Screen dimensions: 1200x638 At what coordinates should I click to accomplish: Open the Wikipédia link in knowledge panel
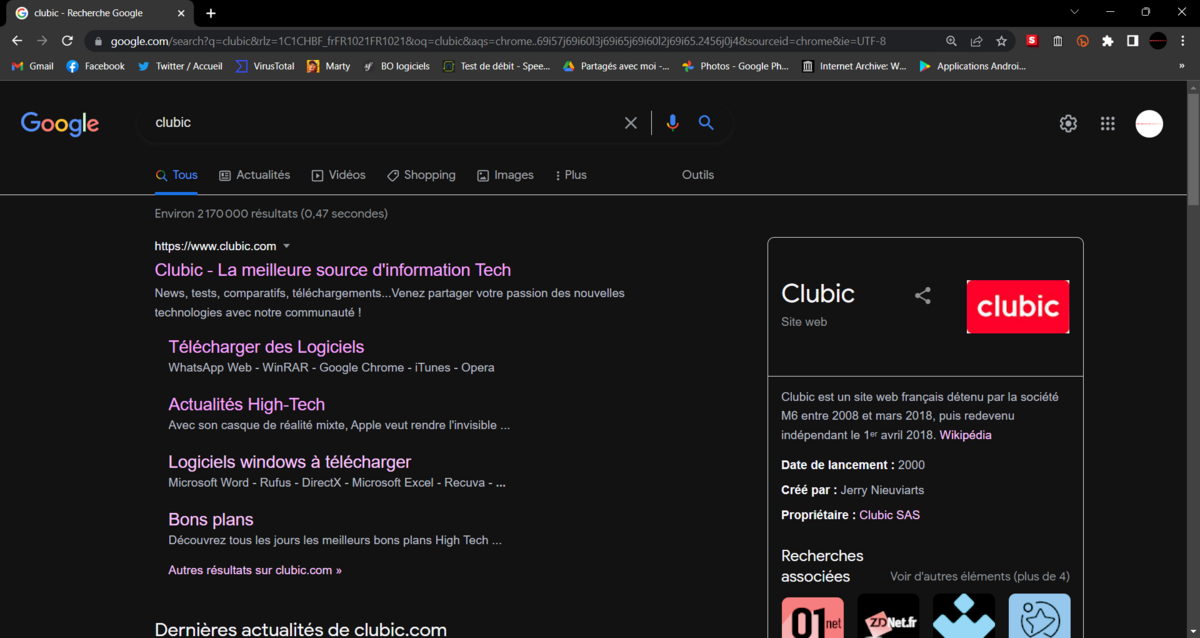tap(965, 435)
